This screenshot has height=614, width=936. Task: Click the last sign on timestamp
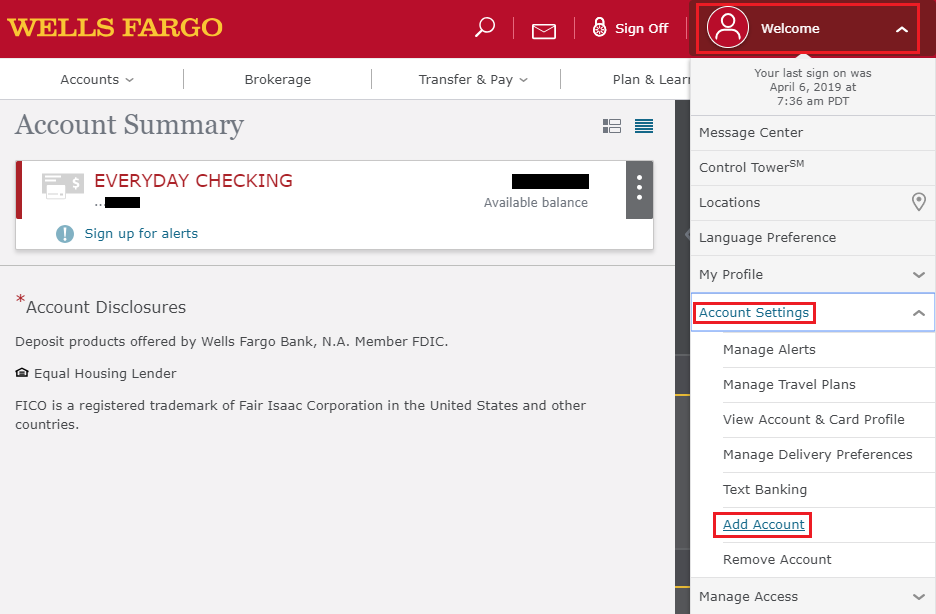[x=812, y=87]
